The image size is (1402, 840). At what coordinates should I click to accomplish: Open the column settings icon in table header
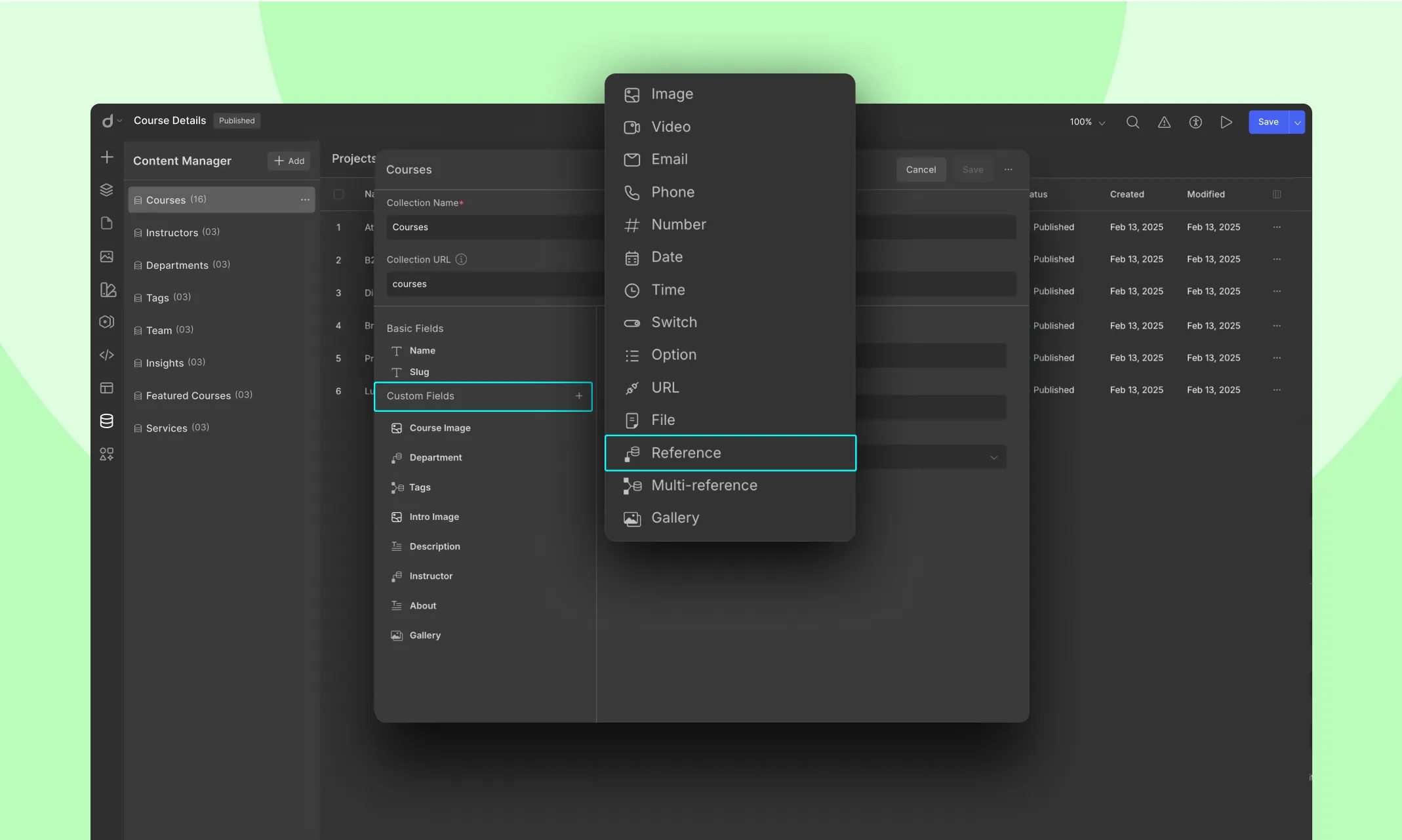pos(1277,194)
